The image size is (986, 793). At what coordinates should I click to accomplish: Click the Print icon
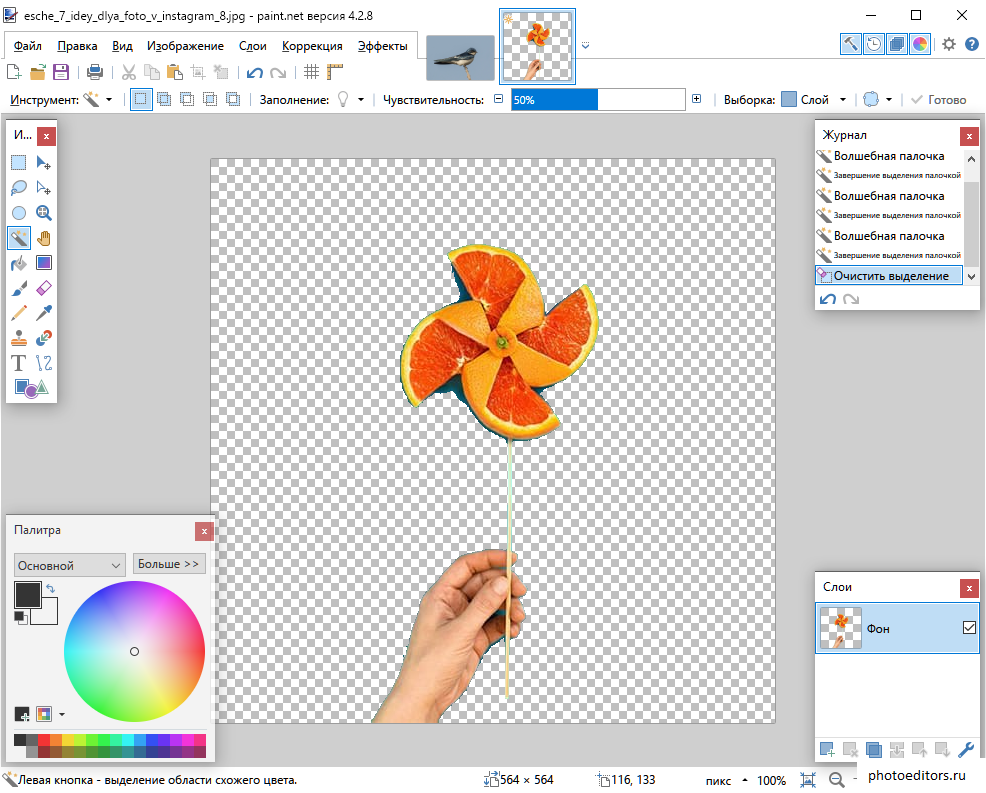[95, 72]
